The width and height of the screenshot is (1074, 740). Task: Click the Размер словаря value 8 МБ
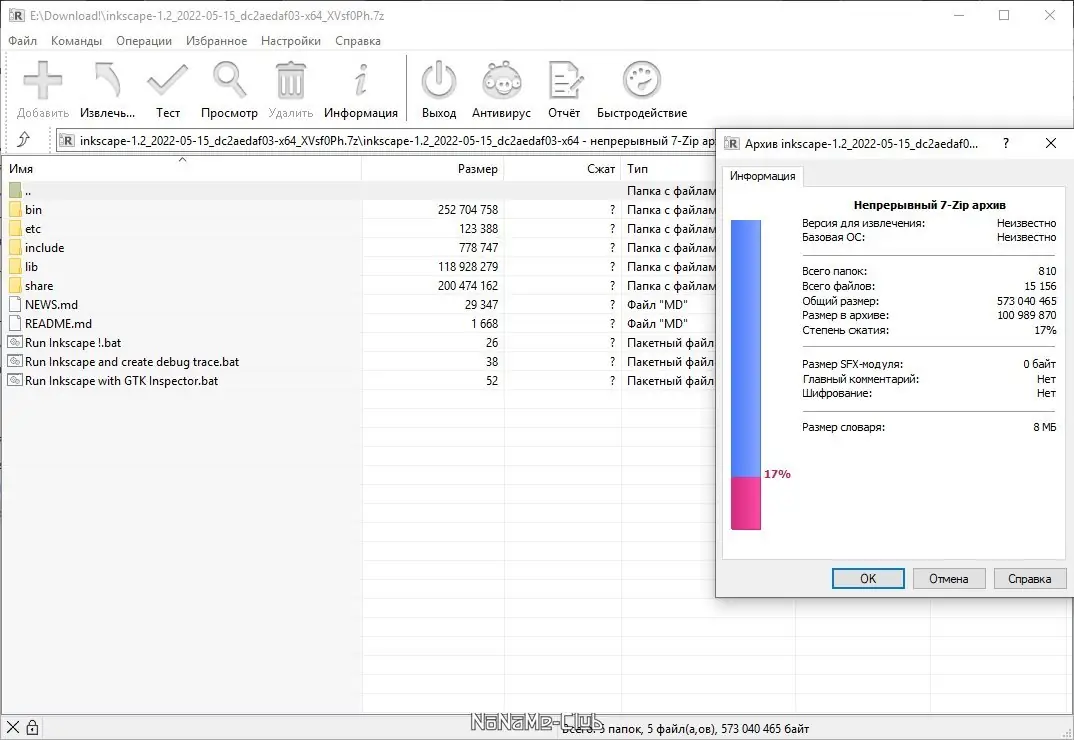(1045, 427)
